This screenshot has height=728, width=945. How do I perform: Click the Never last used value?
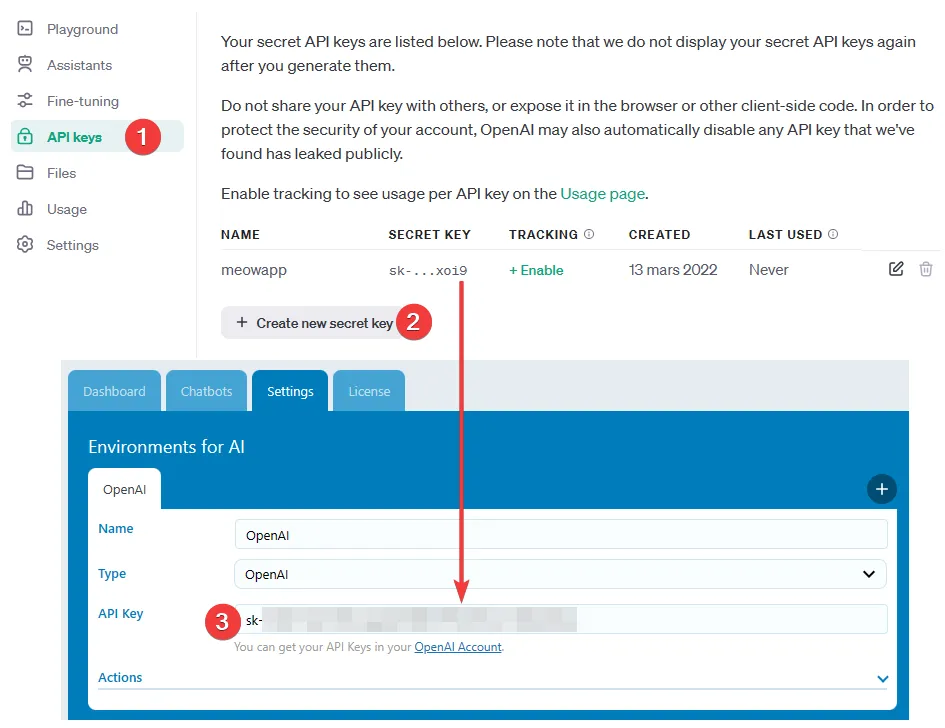(768, 269)
